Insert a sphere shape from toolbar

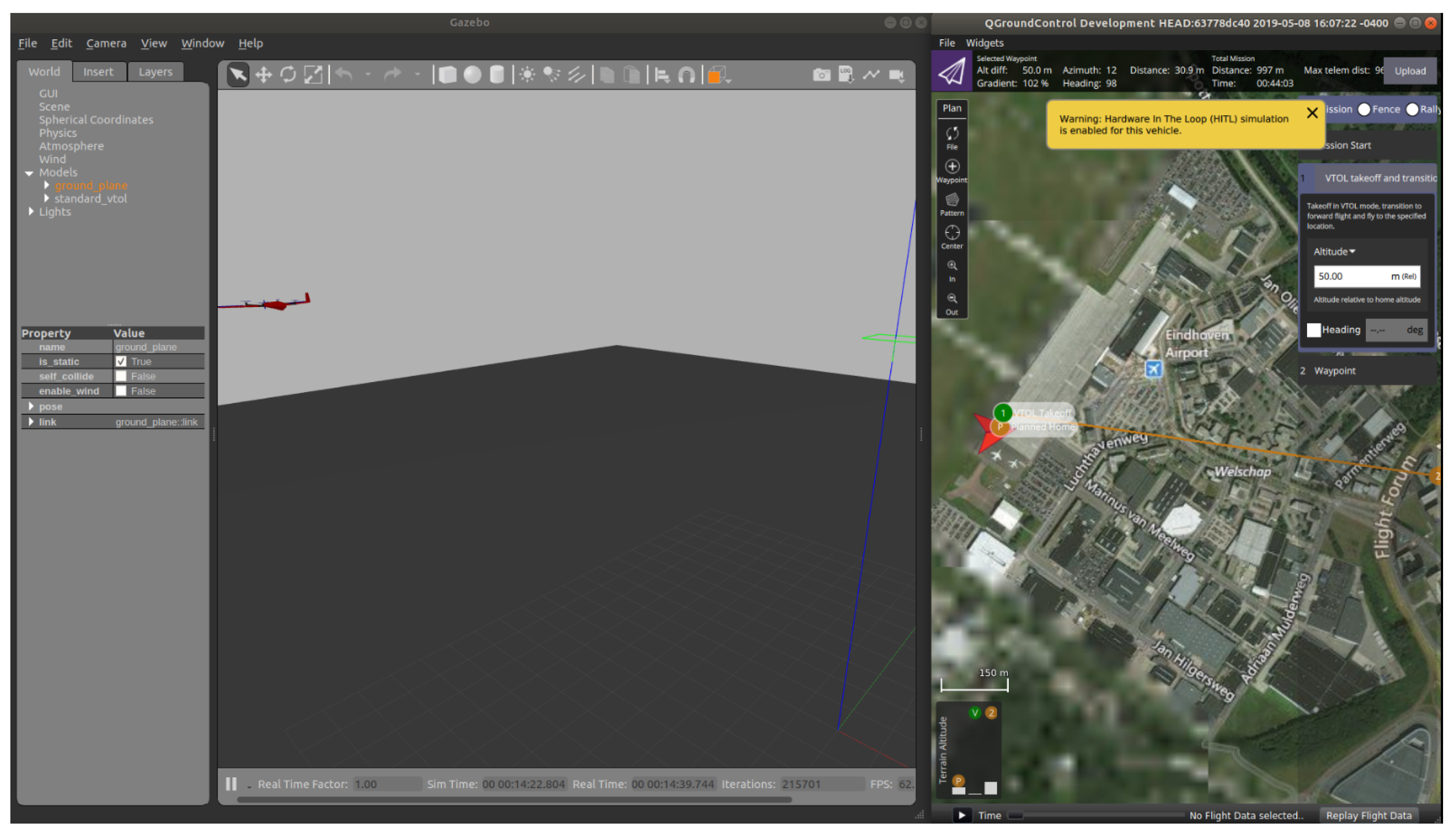pyautogui.click(x=472, y=75)
